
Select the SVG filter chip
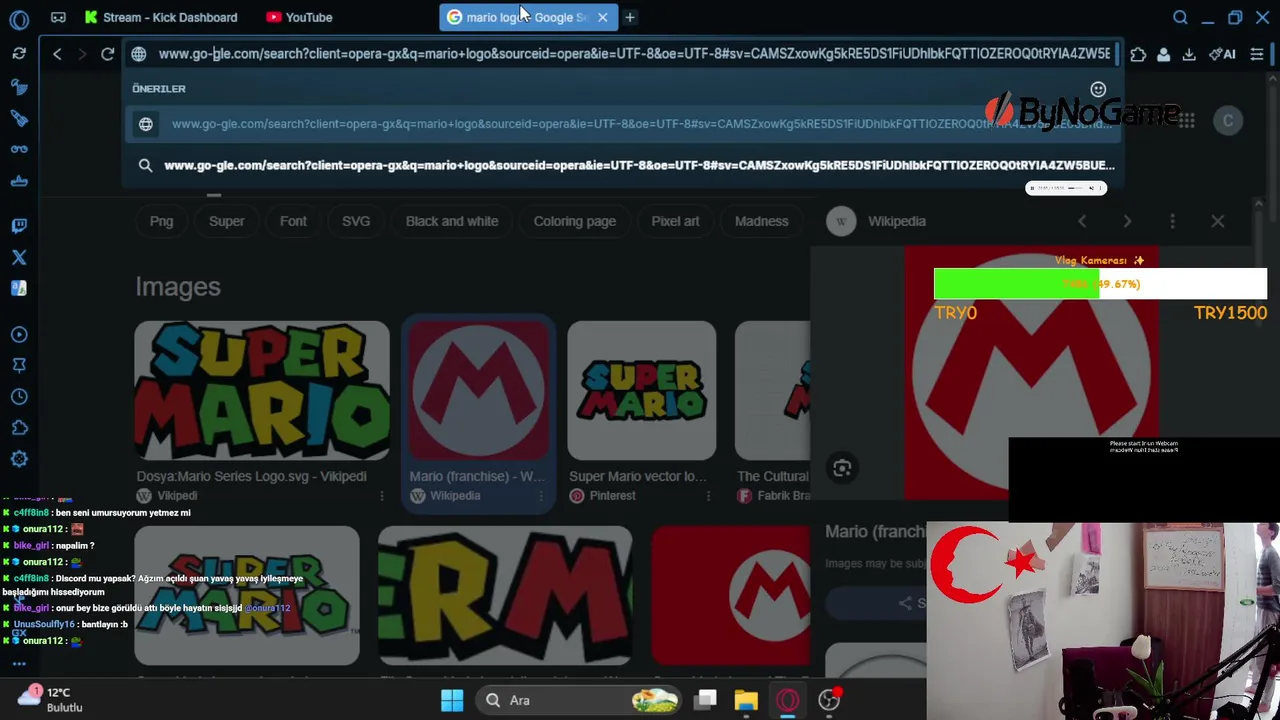click(356, 221)
